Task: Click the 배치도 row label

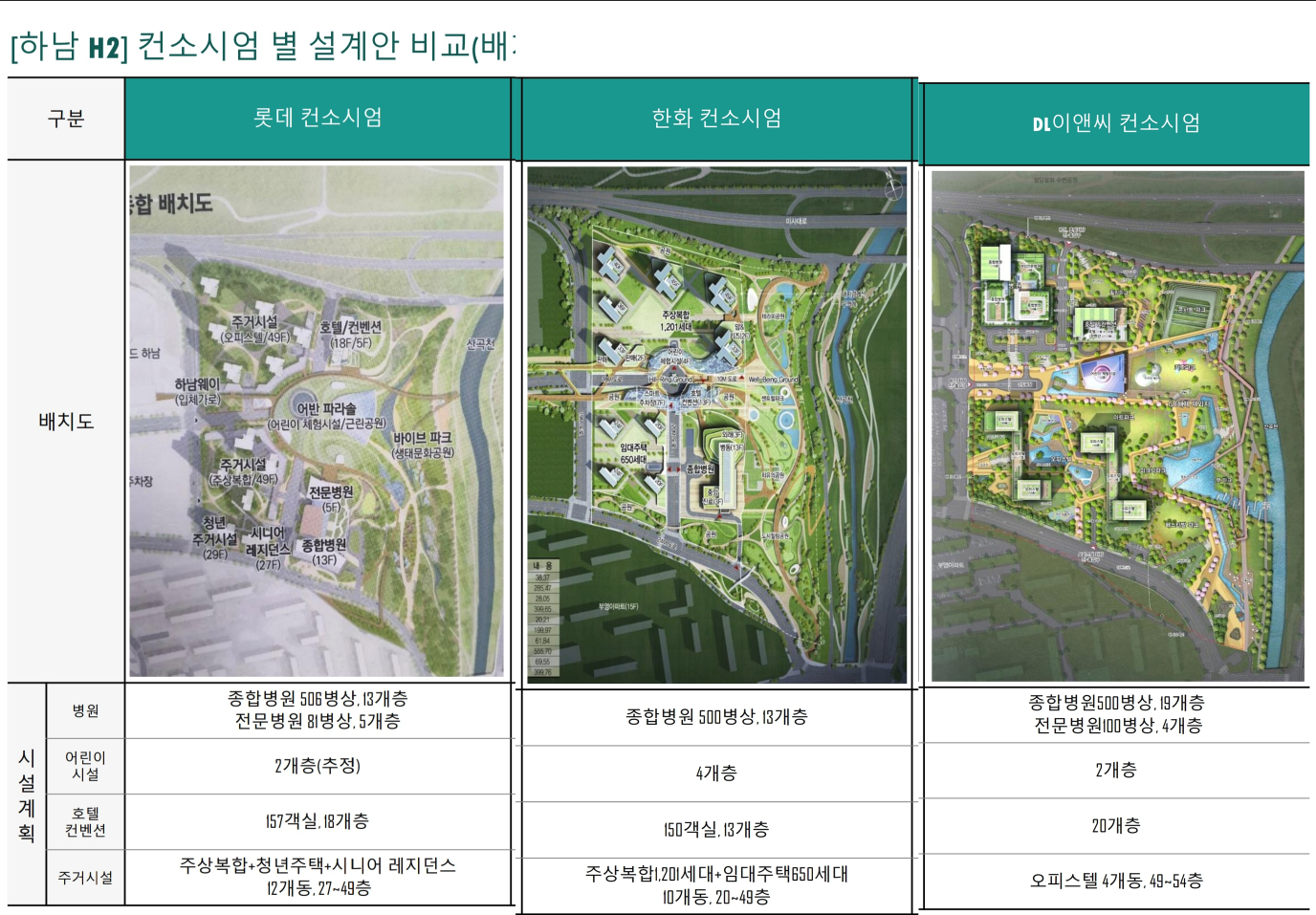Action: coord(66,421)
